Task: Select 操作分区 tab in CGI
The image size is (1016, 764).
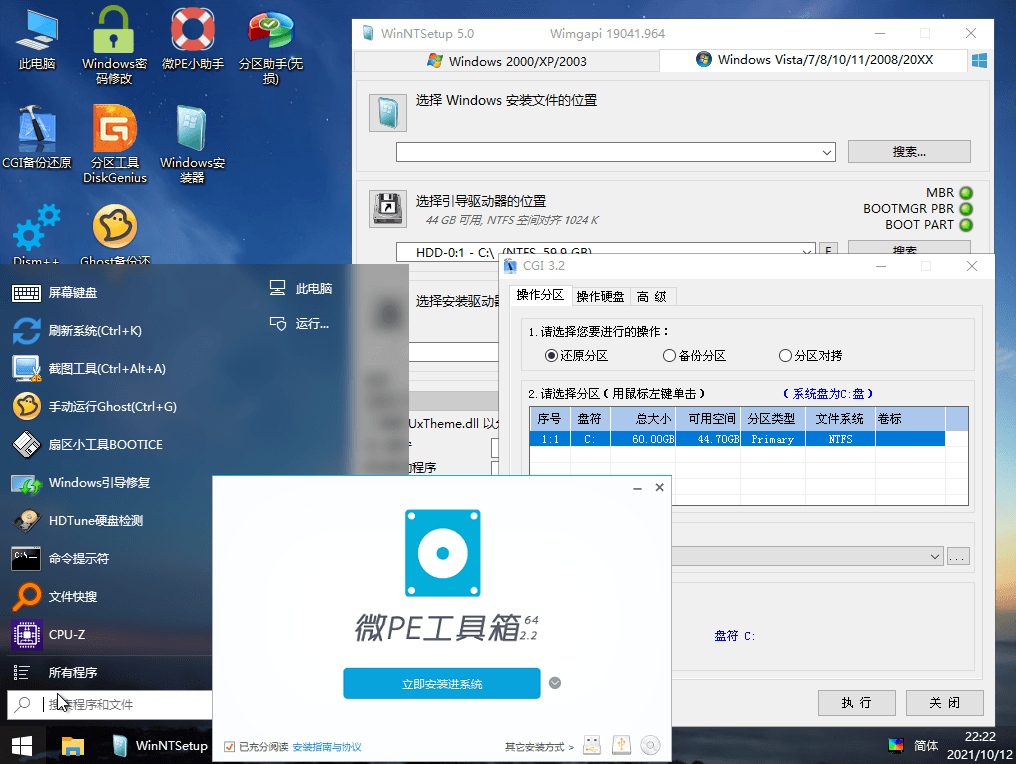Action: (540, 295)
